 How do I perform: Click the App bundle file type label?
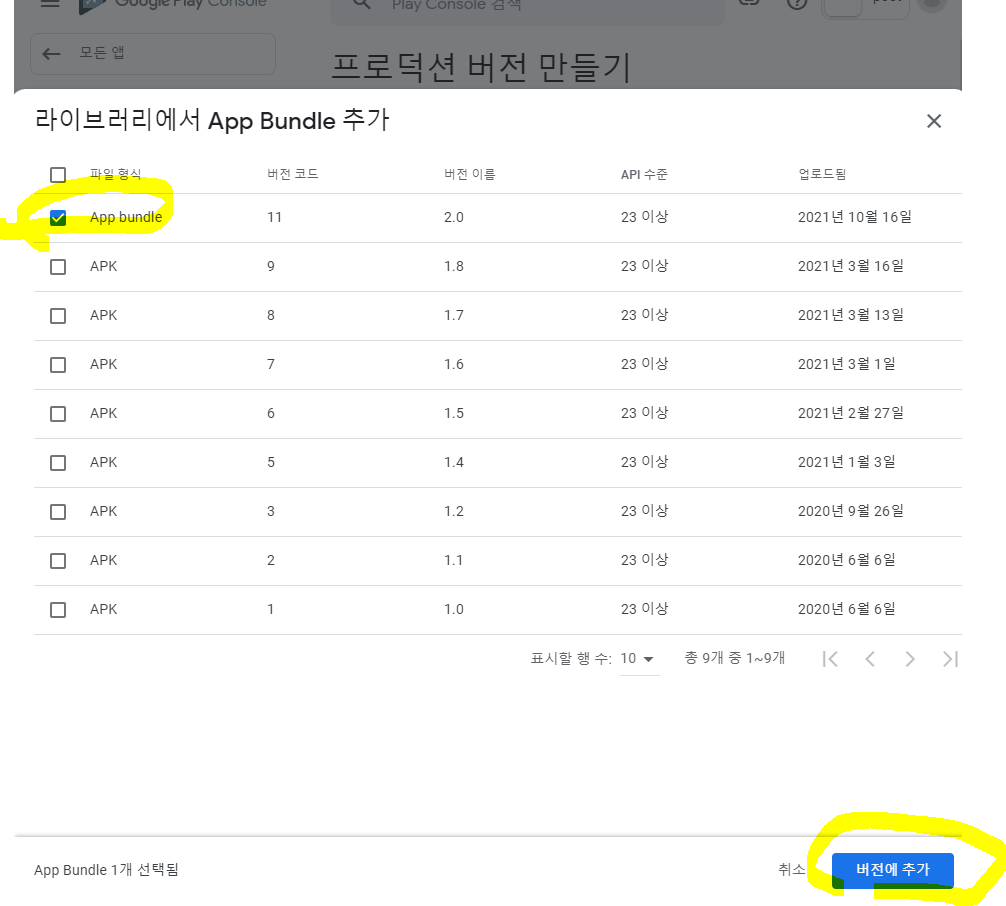(x=126, y=218)
